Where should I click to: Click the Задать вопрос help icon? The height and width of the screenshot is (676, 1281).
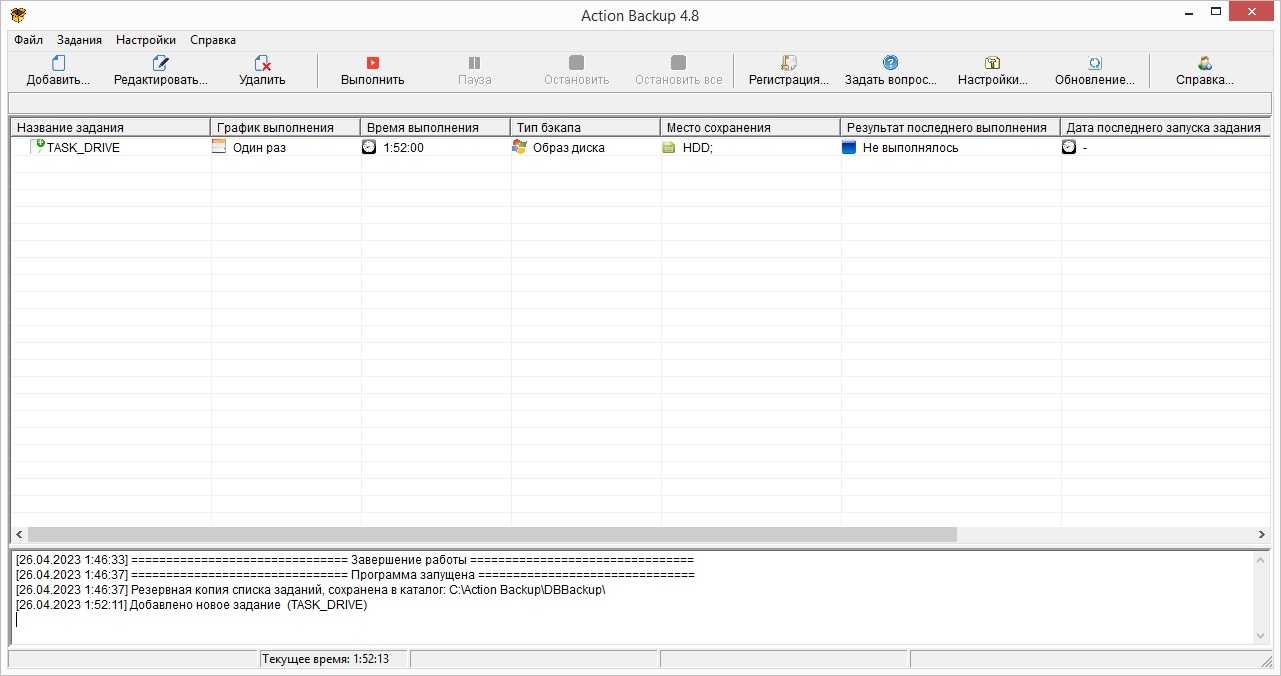pos(890,64)
